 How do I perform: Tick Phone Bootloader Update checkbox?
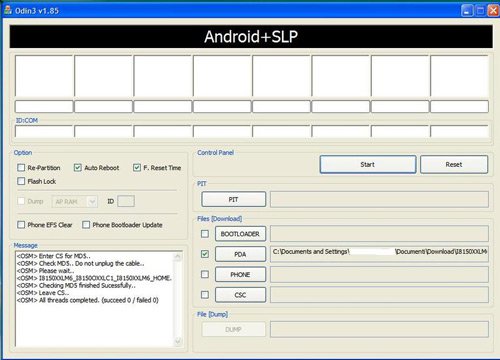tap(86, 225)
